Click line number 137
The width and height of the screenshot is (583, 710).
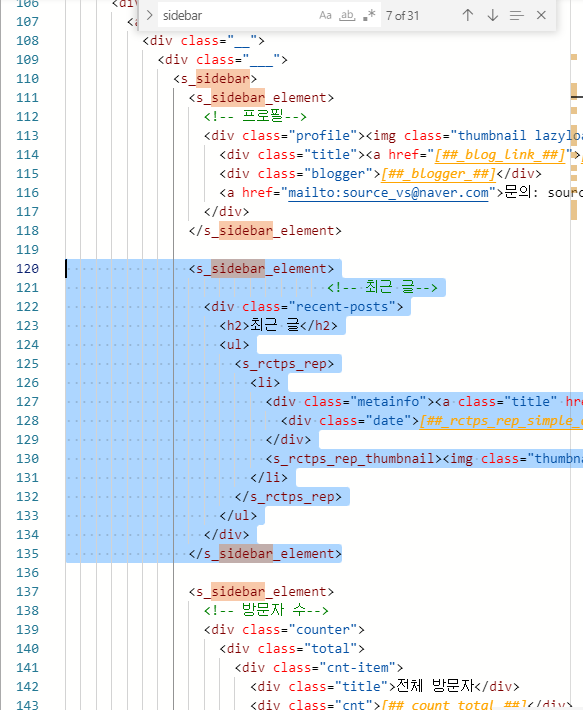(28, 592)
